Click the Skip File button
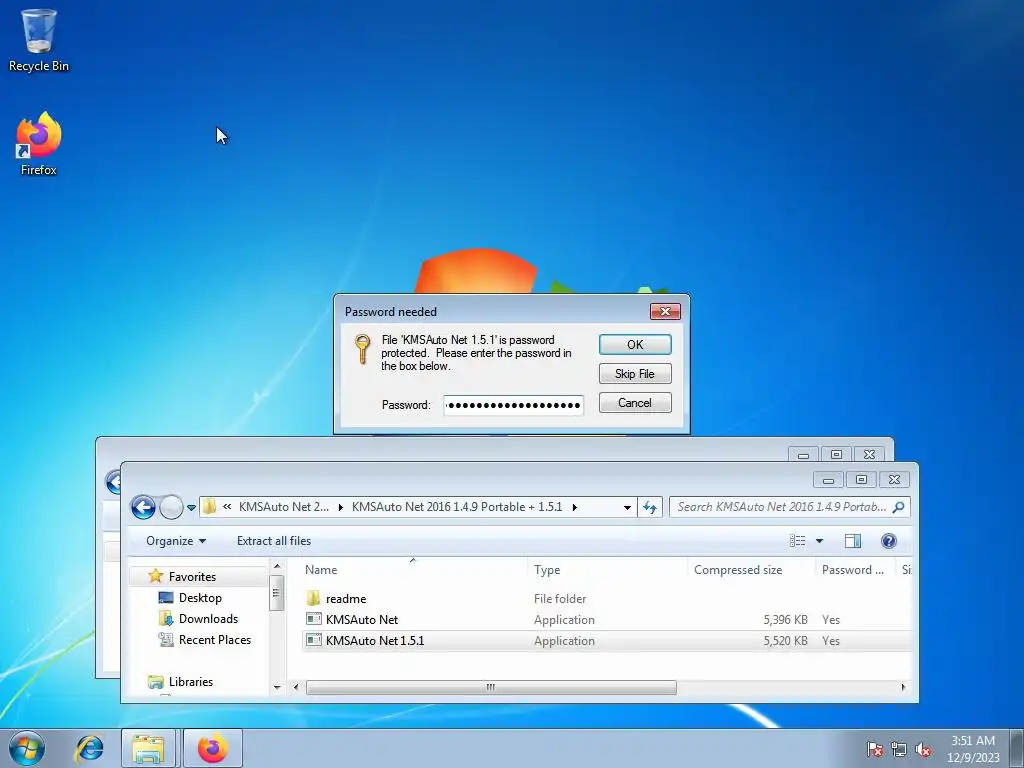The width and height of the screenshot is (1024, 768). click(x=635, y=374)
